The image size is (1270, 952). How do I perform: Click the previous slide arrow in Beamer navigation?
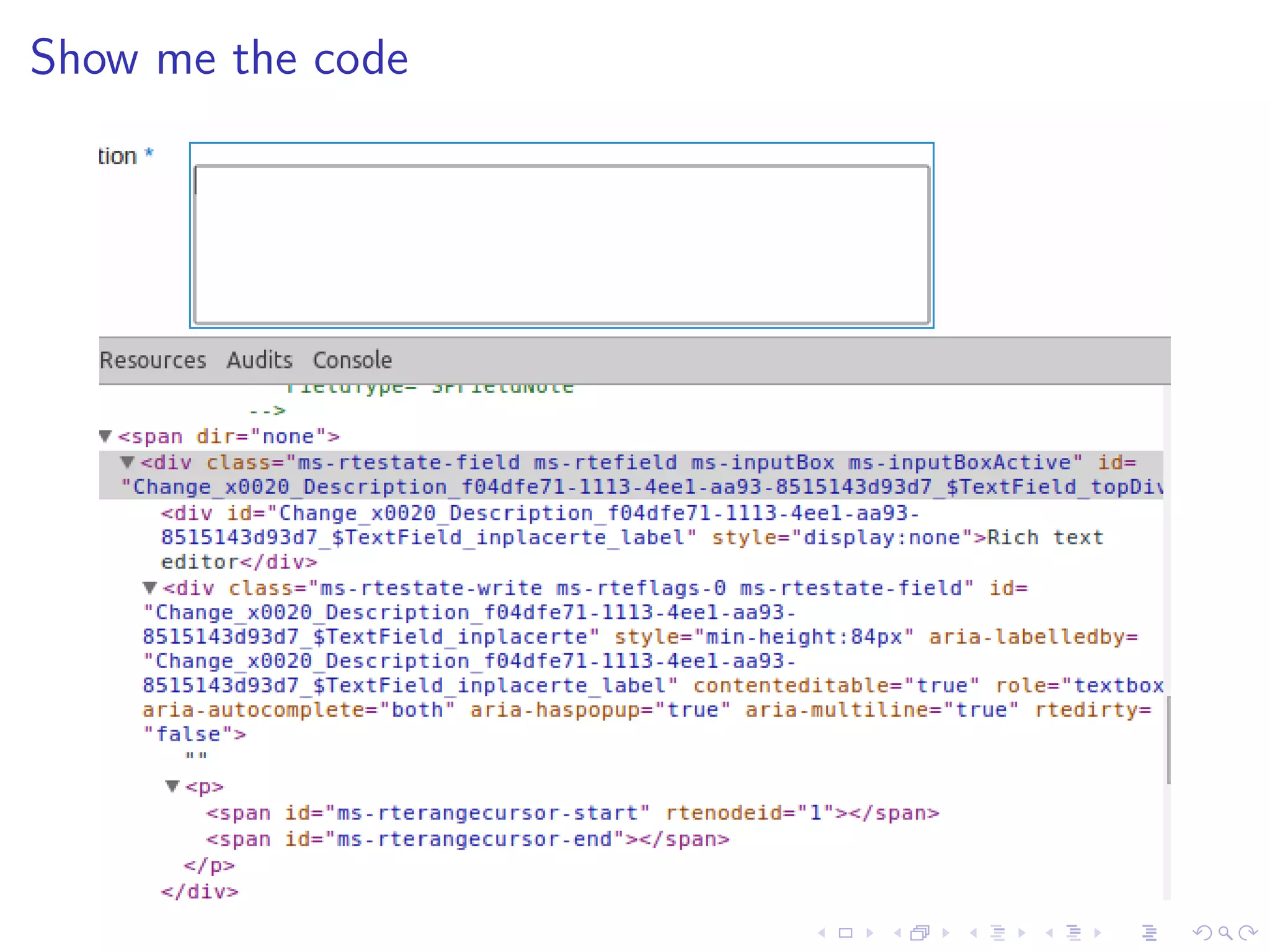pyautogui.click(x=822, y=933)
